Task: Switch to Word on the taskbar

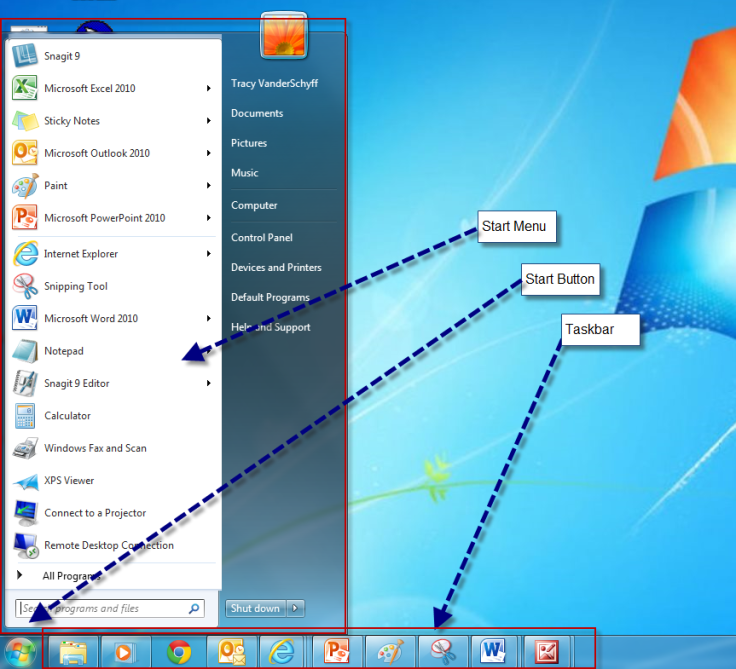Action: (494, 652)
